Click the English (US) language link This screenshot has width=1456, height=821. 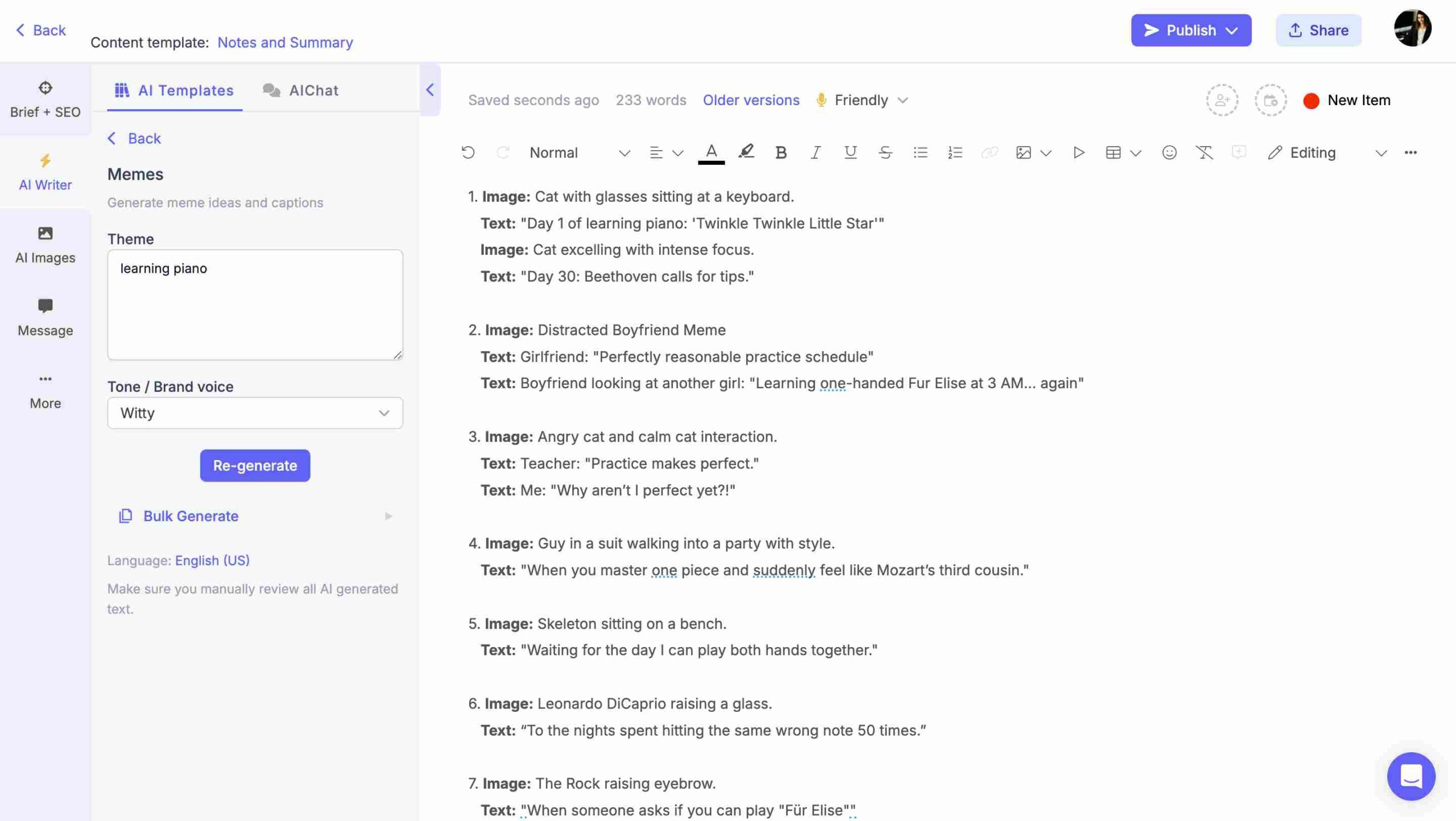click(x=213, y=560)
